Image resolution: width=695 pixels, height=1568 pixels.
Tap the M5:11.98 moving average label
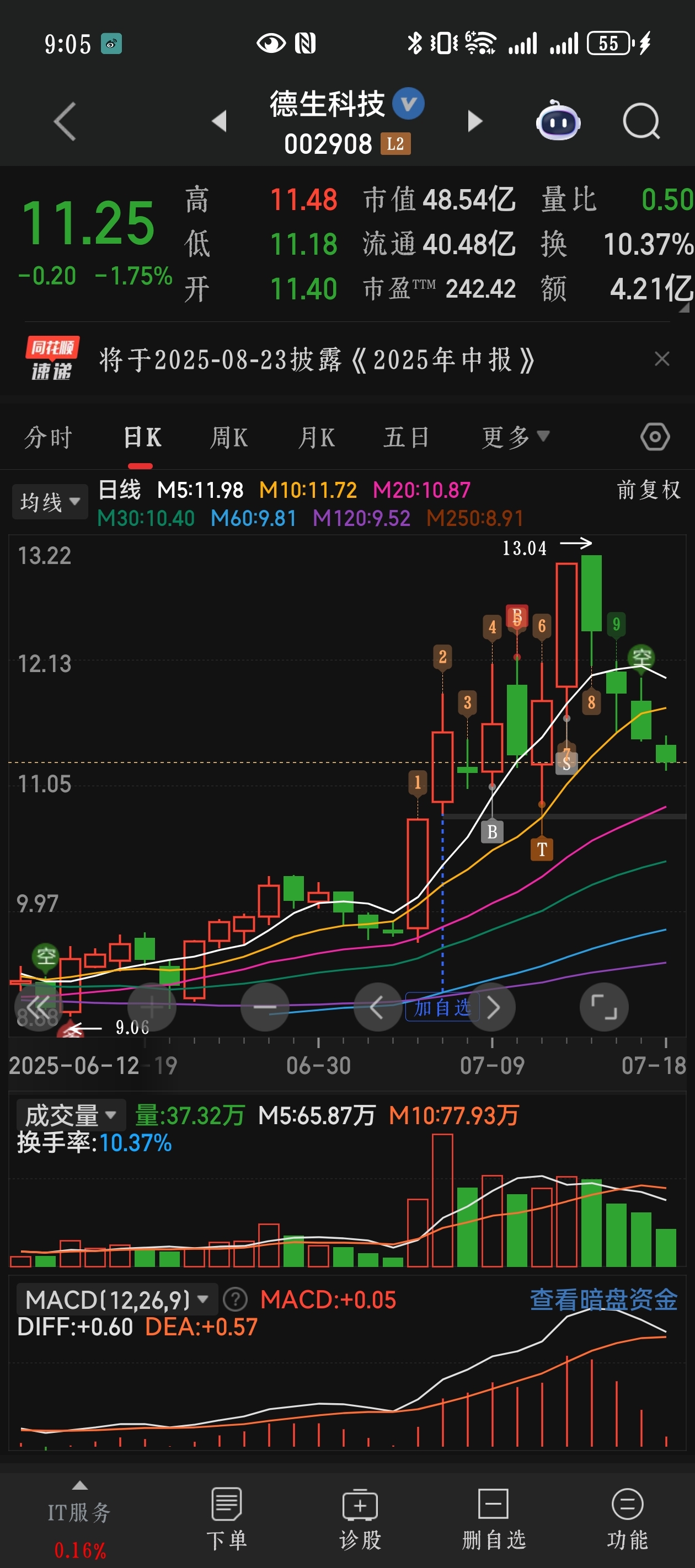pos(200,490)
